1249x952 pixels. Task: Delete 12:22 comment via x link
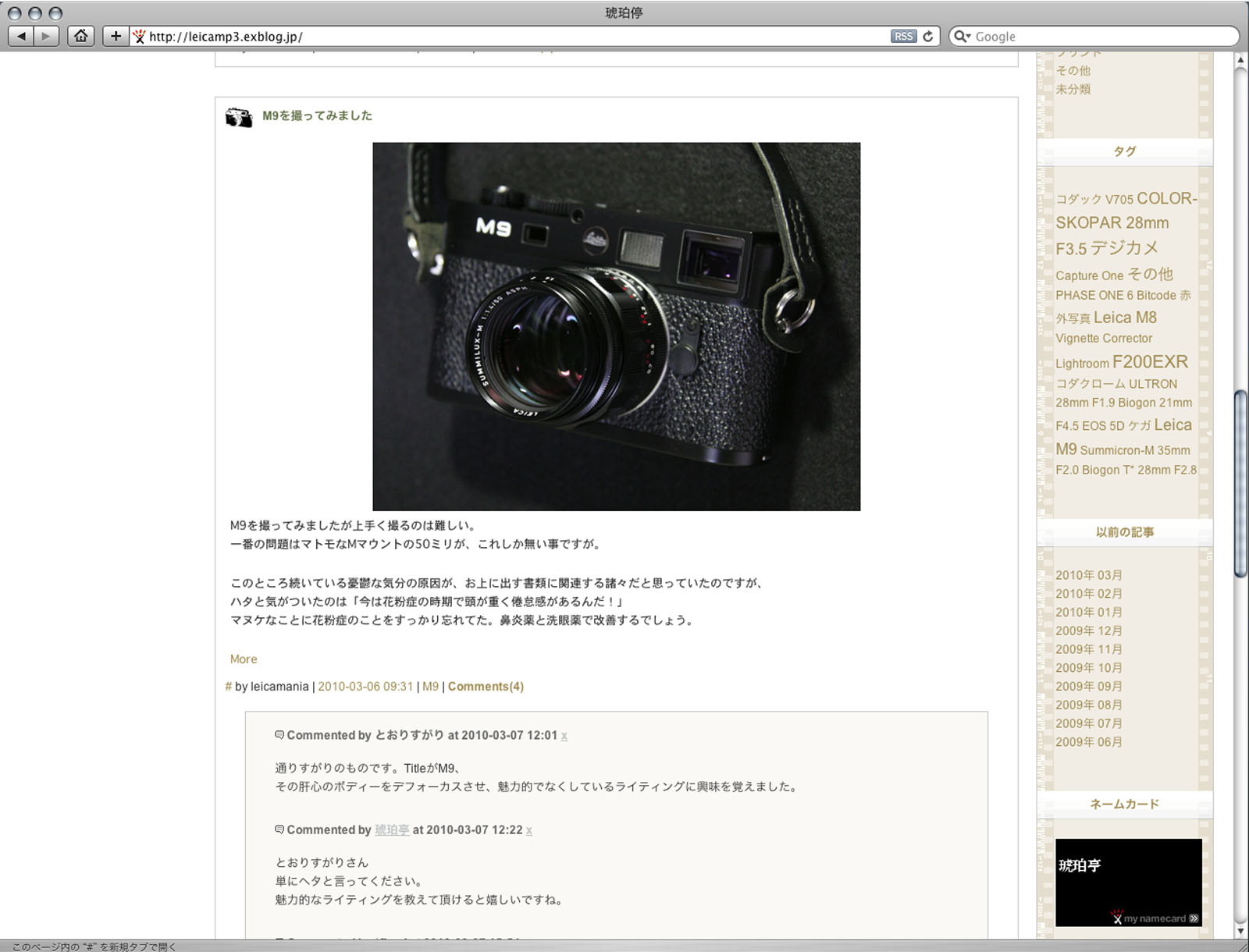[529, 830]
